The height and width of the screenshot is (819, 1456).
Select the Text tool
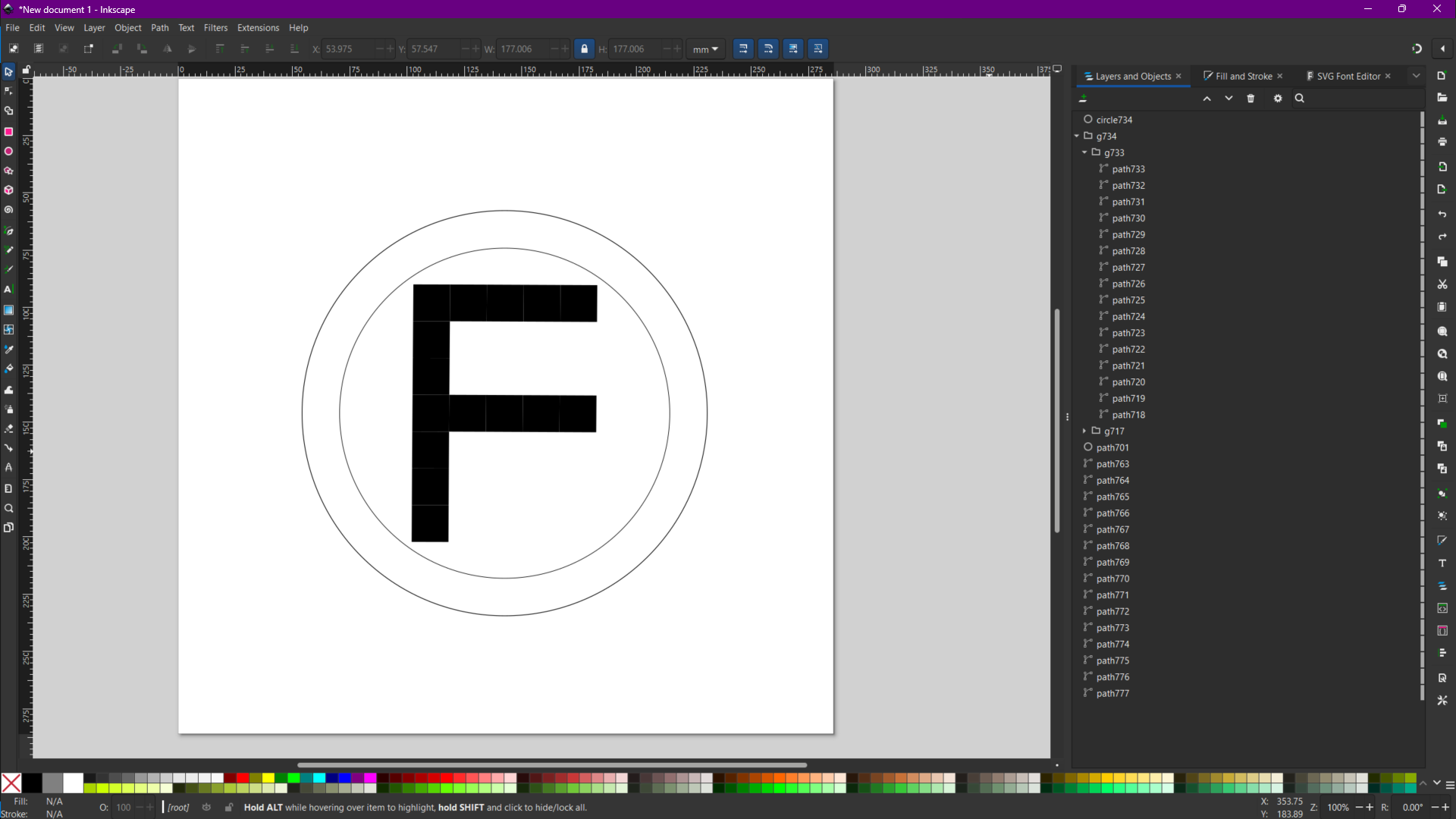click(x=8, y=290)
